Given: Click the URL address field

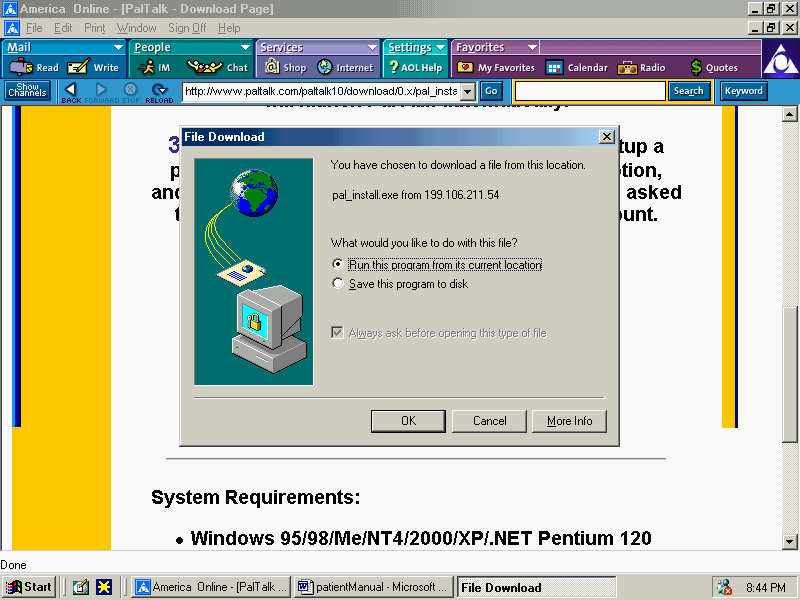Looking at the screenshot, I should tap(321, 92).
